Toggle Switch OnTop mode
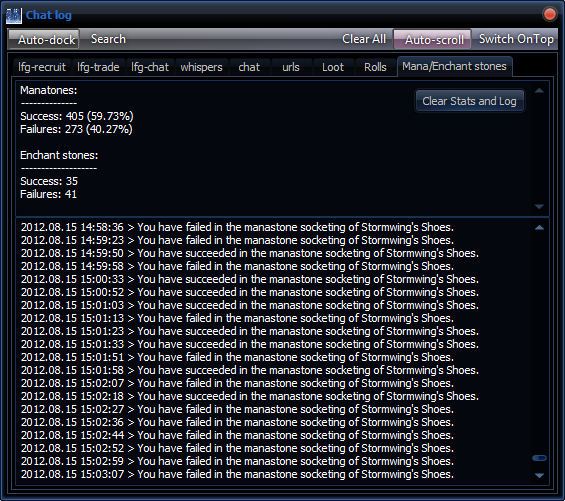Viewport: 565px width, 501px height. coord(515,39)
